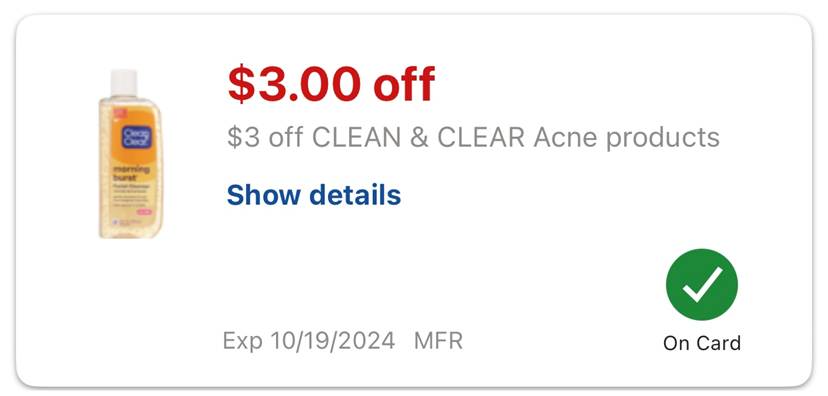Click the MFR manufacturer coupon tag
The height and width of the screenshot is (396, 828).
coord(438,341)
